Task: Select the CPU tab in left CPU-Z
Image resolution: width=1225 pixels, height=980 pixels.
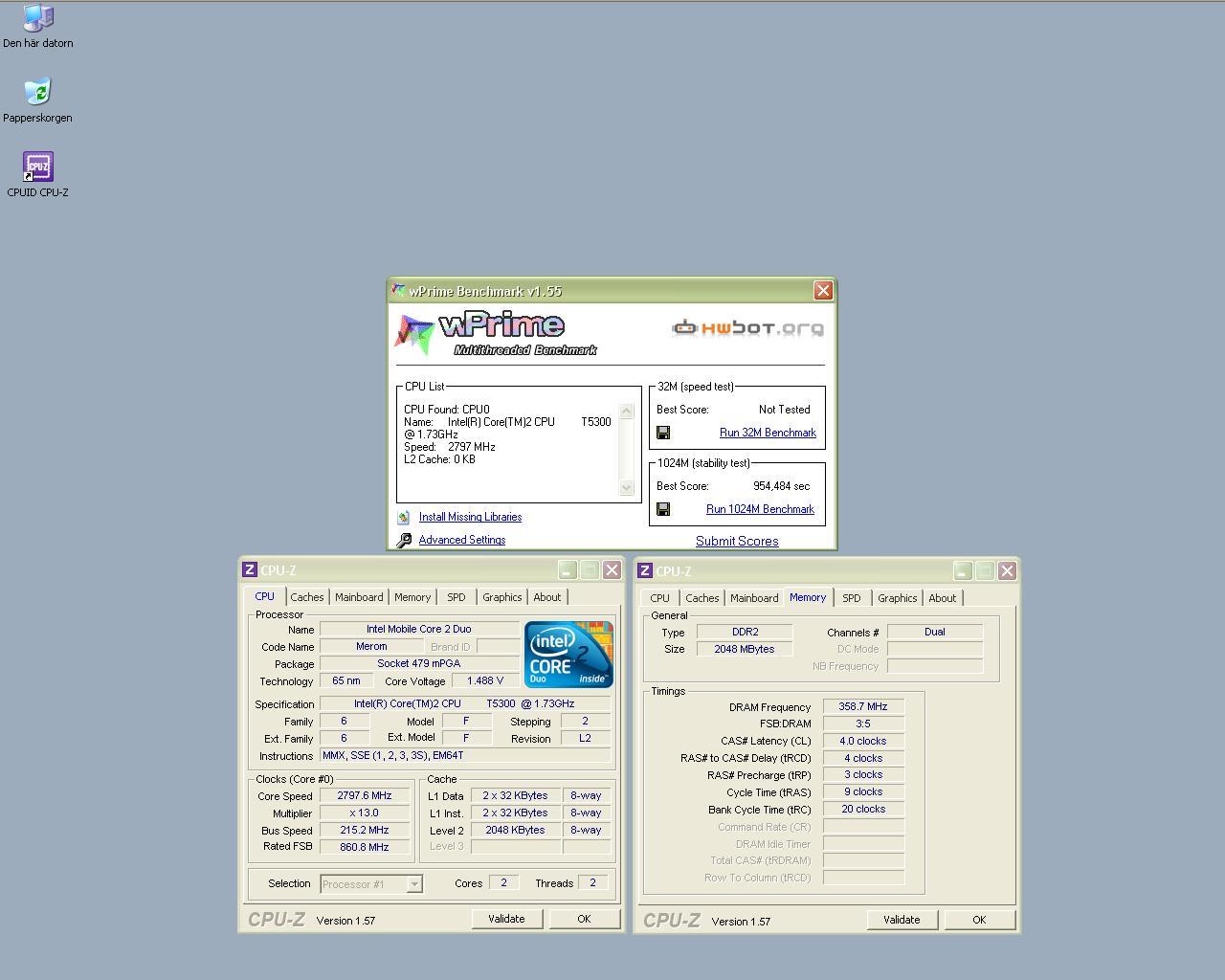Action: (x=264, y=596)
